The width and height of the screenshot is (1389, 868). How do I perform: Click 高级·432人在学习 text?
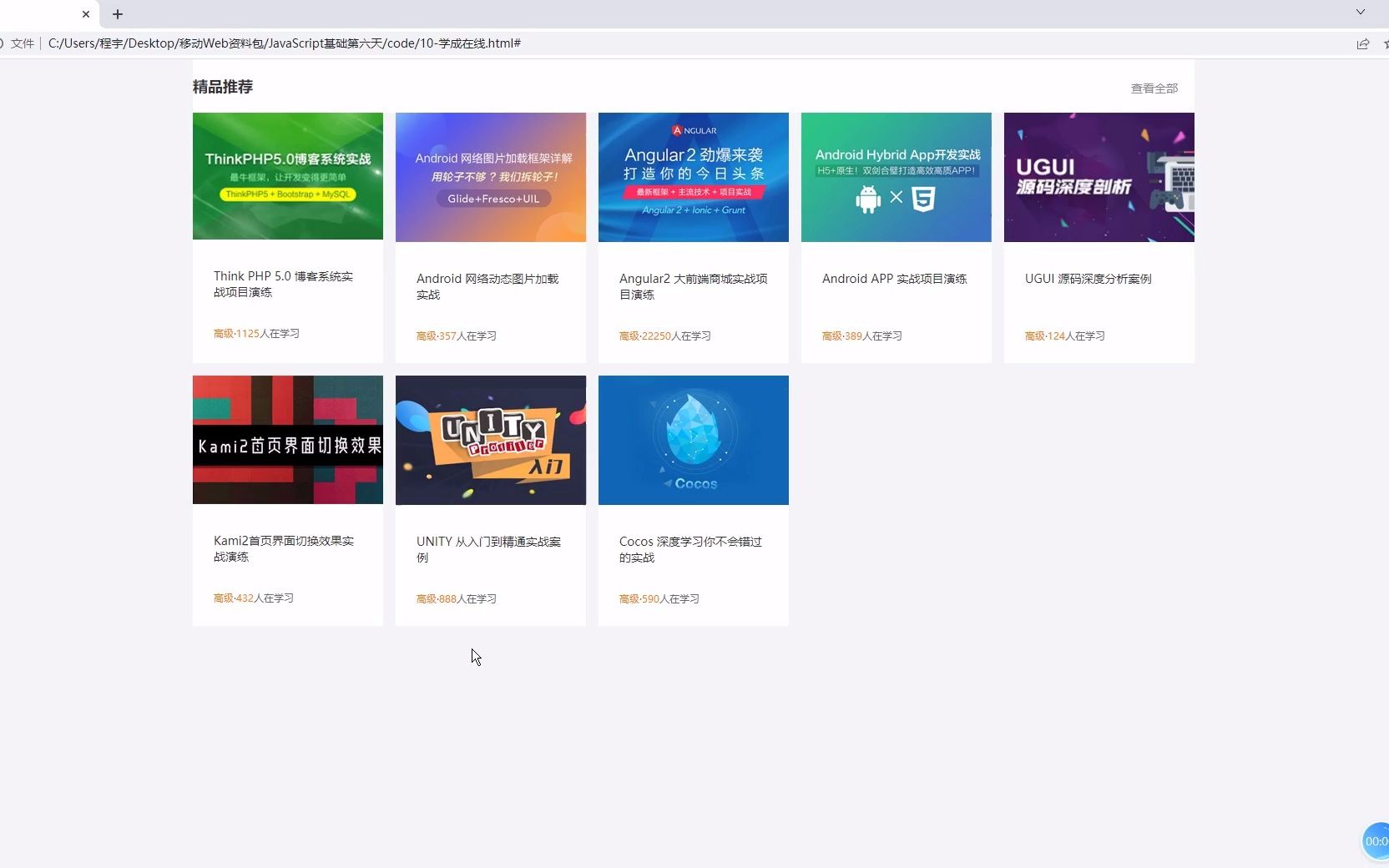tap(254, 598)
